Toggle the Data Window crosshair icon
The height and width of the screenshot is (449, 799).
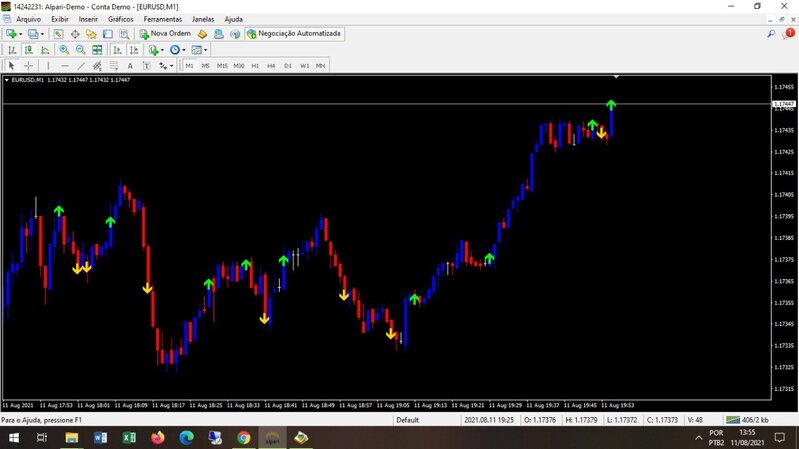[75, 34]
